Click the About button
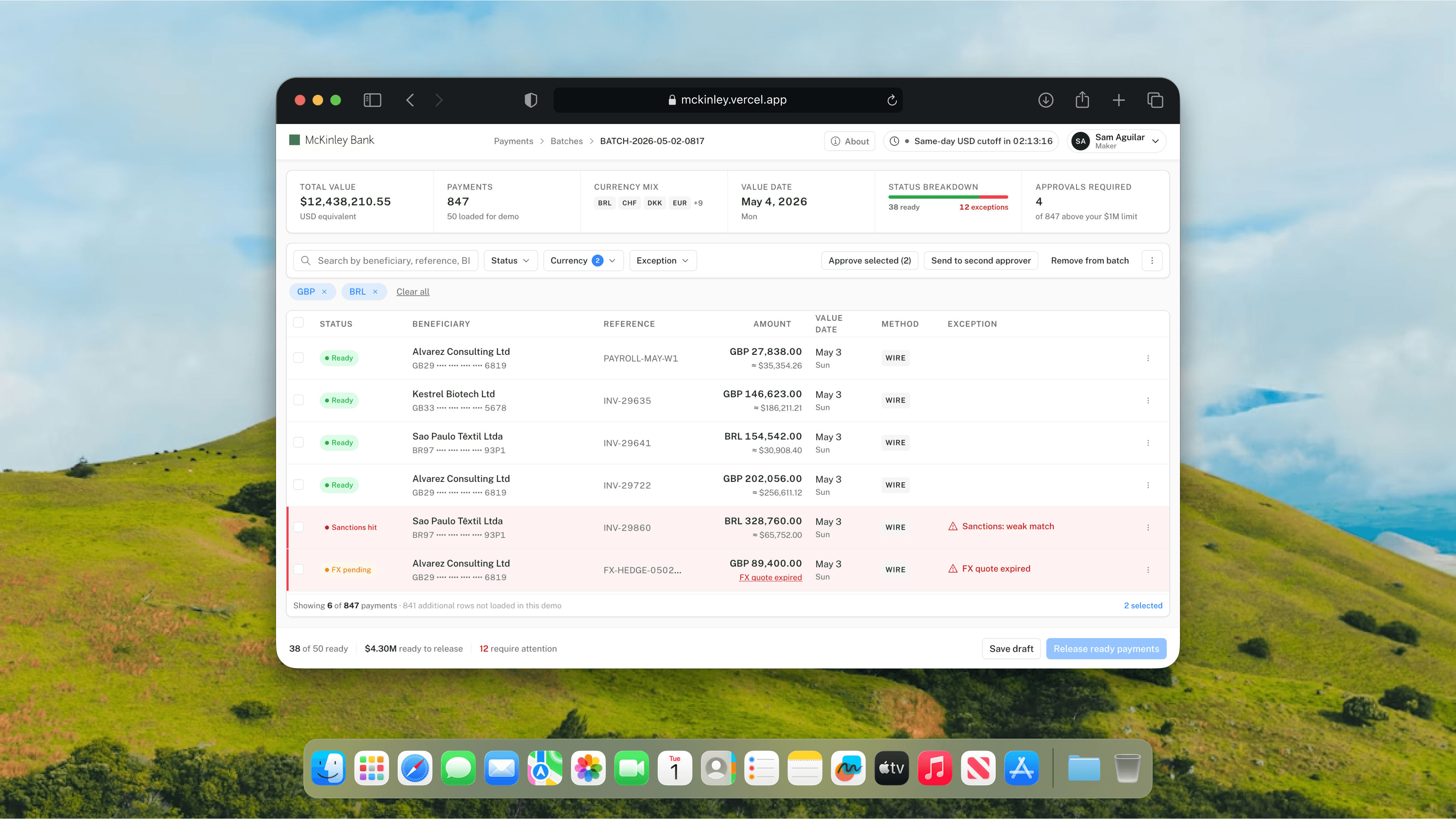The width and height of the screenshot is (1456, 819). point(849,141)
